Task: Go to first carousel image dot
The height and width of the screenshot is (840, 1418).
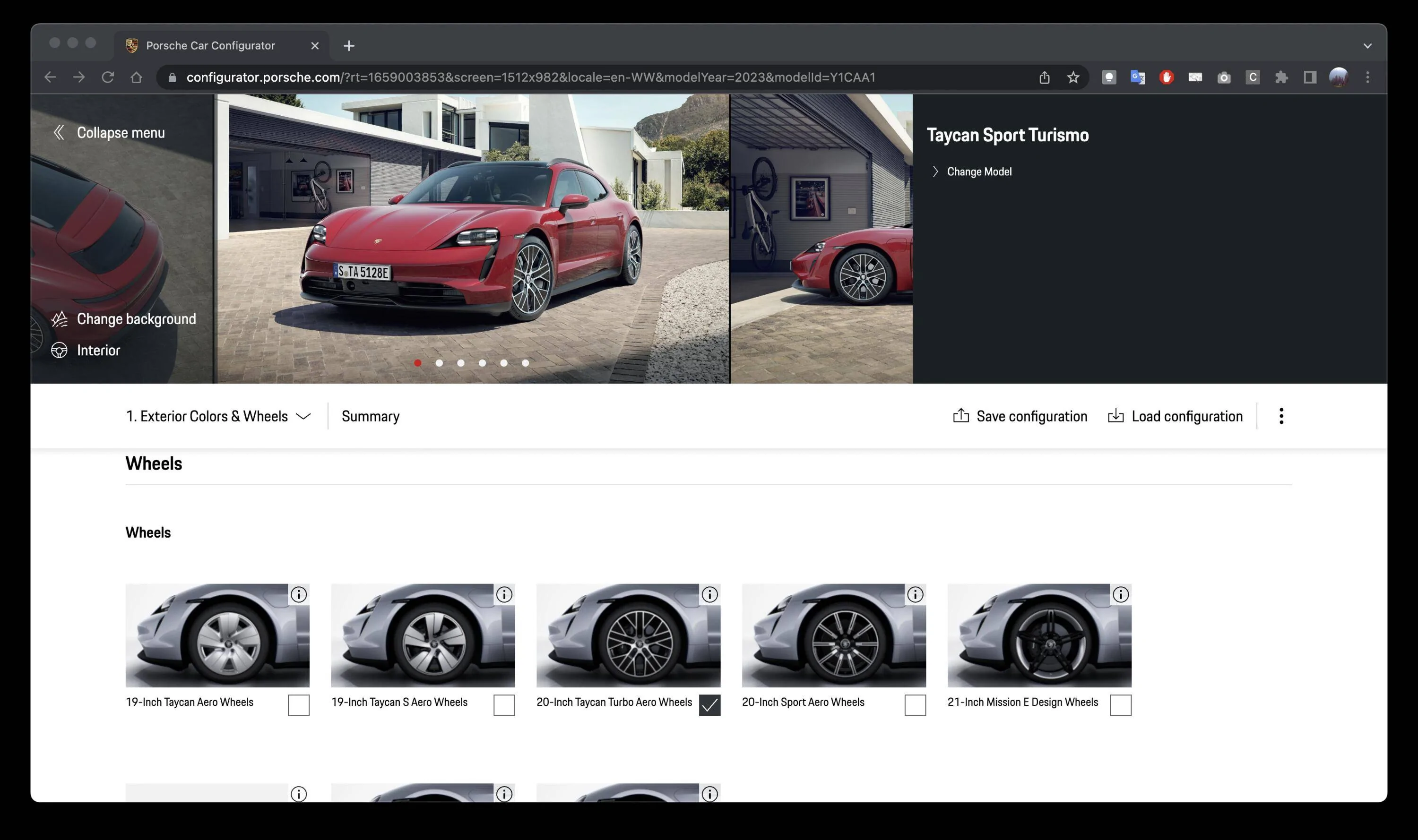Action: (x=418, y=363)
